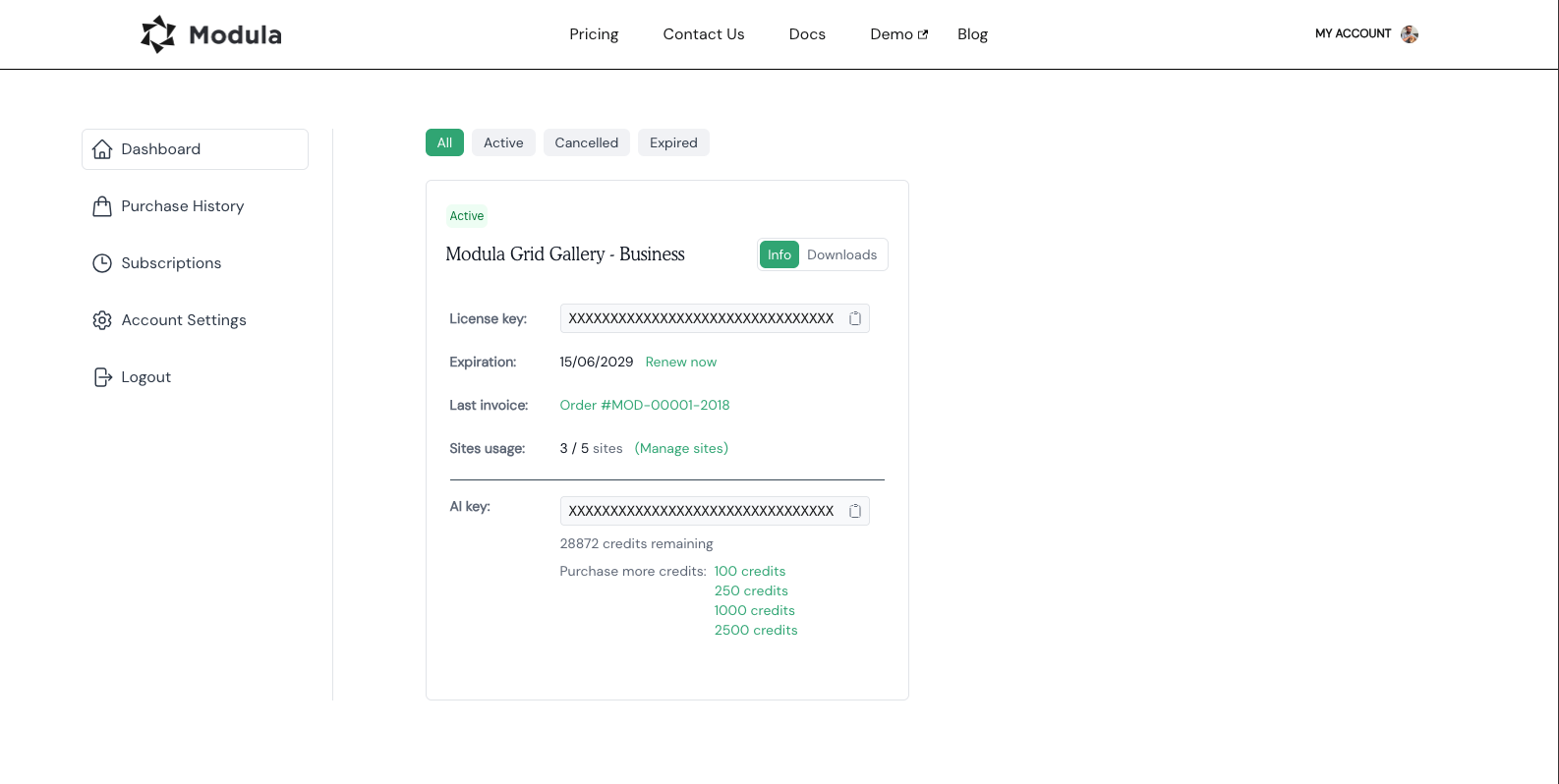This screenshot has width=1559, height=784.
Task: Copy the license key with clipboard icon
Action: 855,318
